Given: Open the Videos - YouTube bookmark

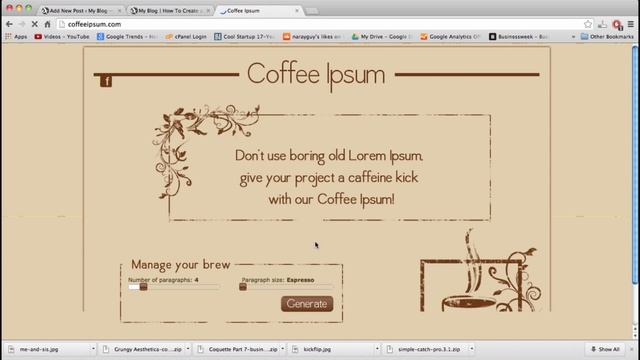Looking at the screenshot, I should click(62, 37).
